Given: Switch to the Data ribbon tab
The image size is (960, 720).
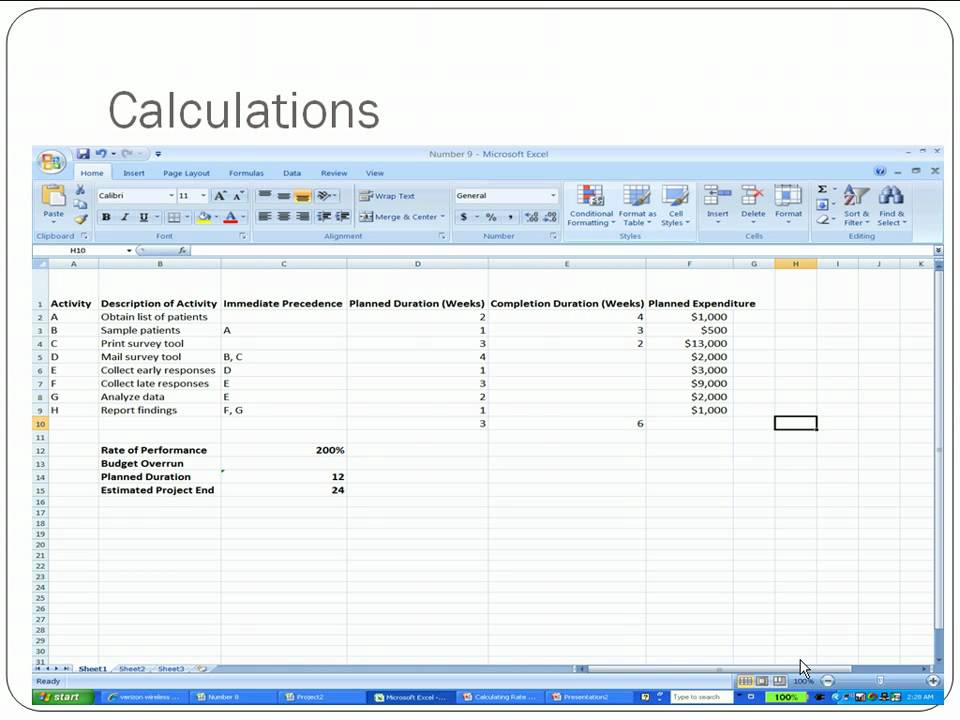Looking at the screenshot, I should point(292,173).
